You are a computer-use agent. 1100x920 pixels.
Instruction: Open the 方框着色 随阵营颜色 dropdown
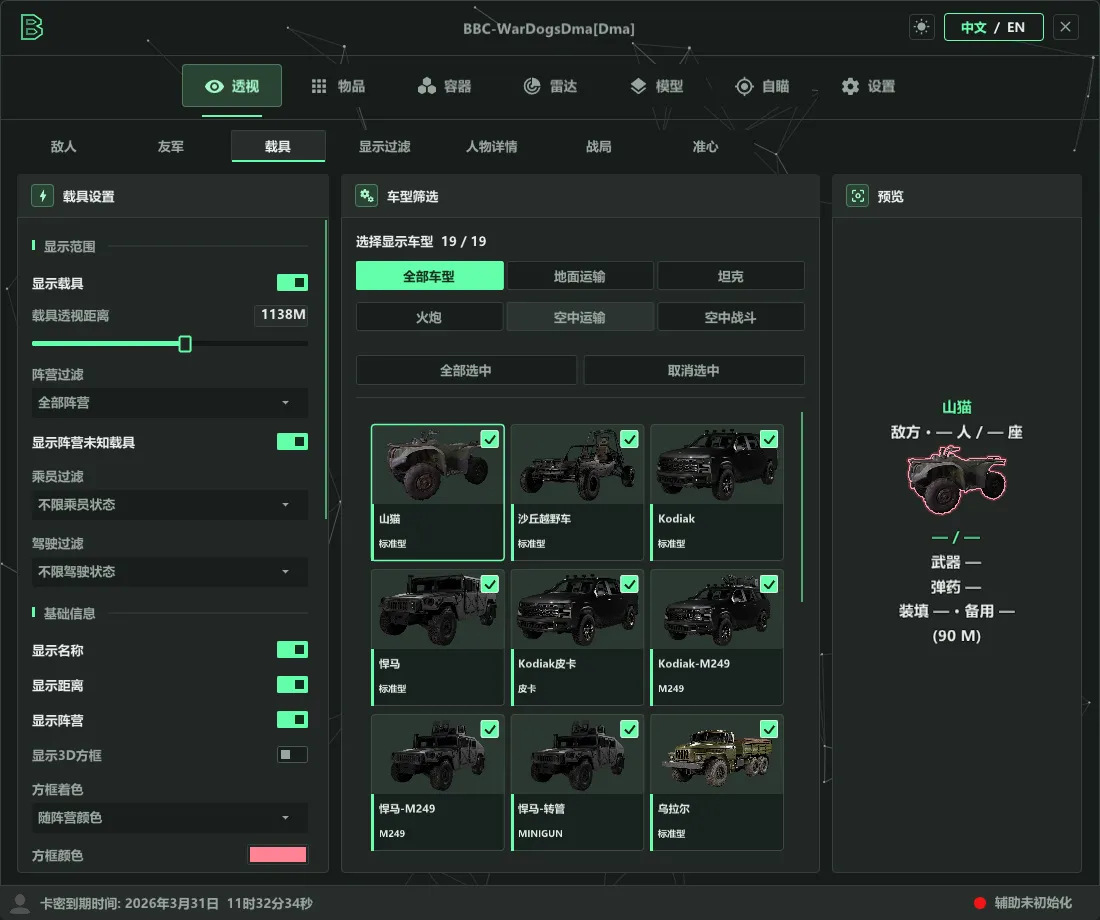(x=170, y=818)
